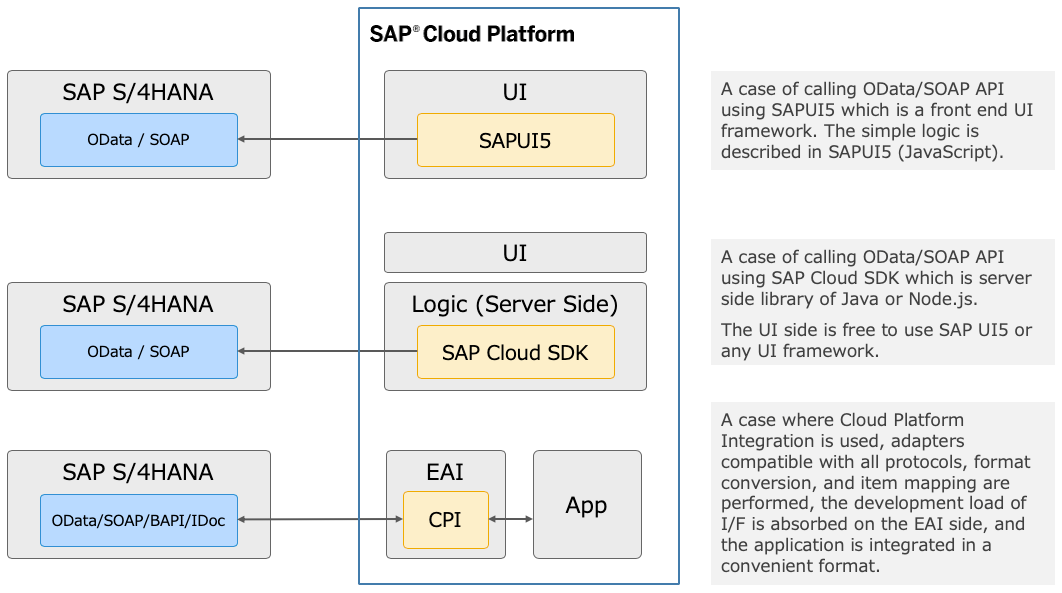Select OData / SOAP box linked to SAP Cloud SDK
1062x593 pixels.
[139, 351]
